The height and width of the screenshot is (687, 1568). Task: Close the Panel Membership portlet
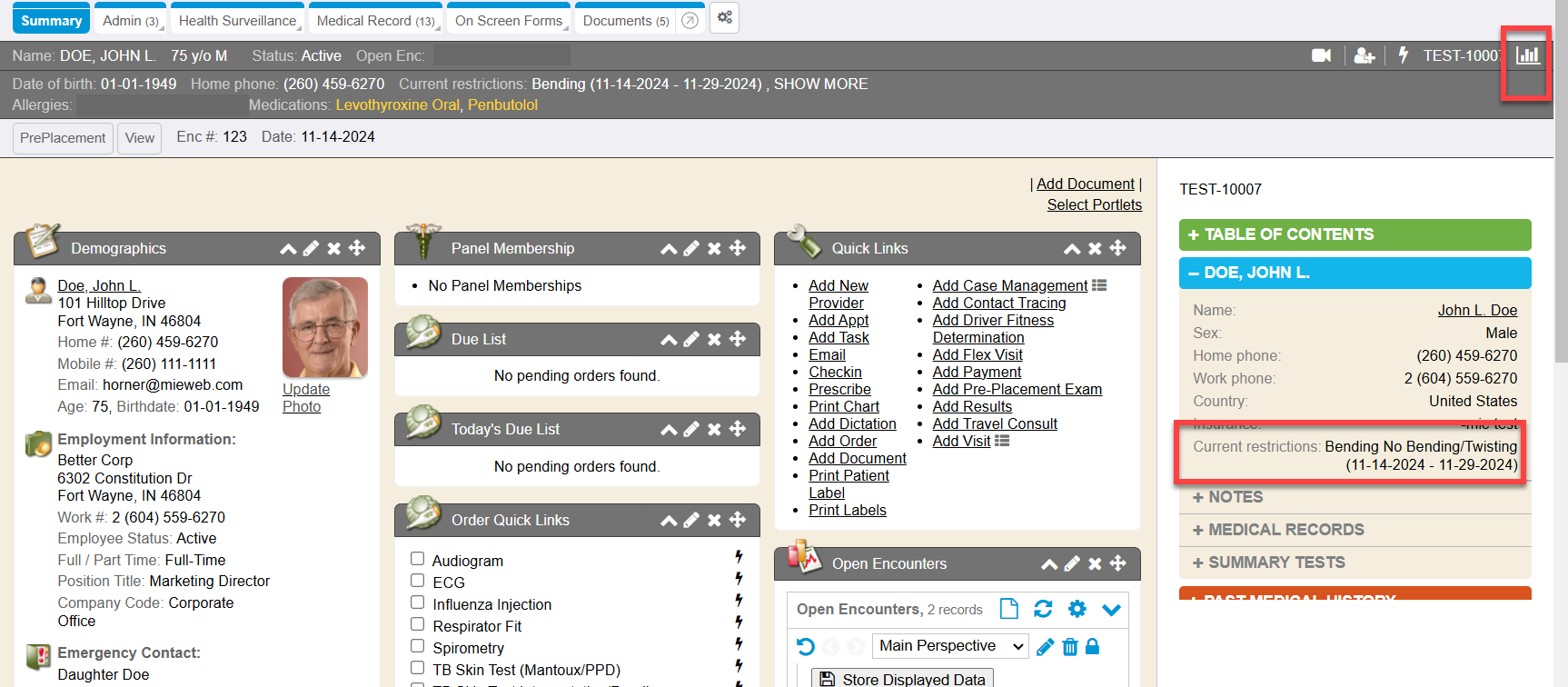(x=714, y=248)
